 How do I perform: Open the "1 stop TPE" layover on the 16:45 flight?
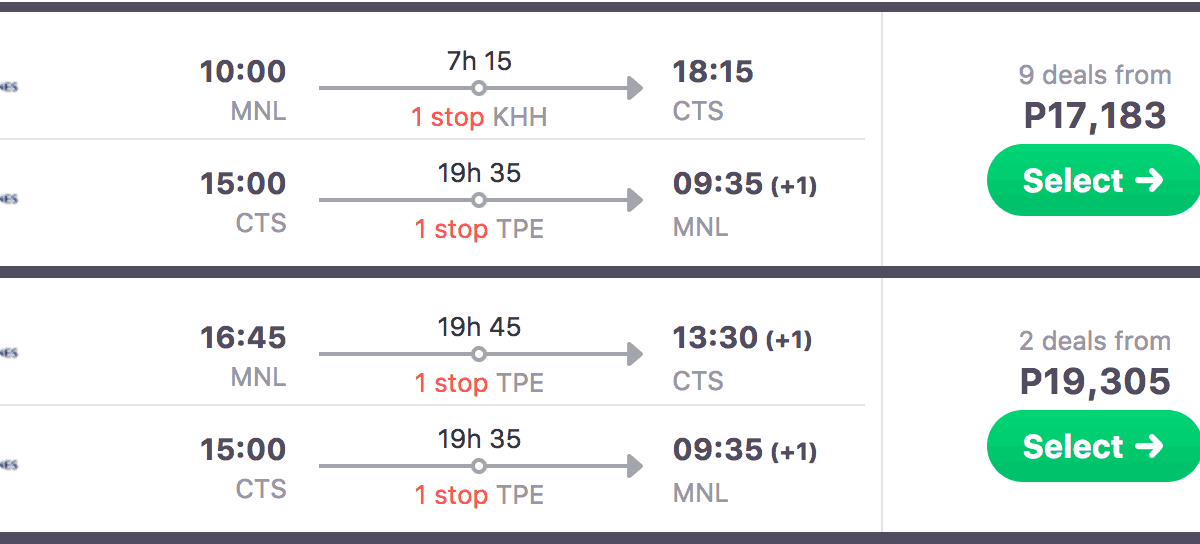(x=479, y=384)
